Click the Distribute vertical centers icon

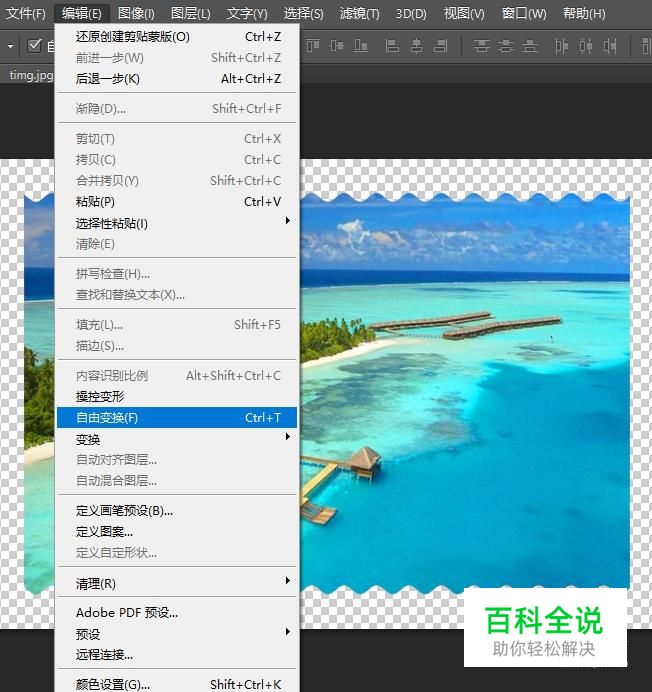coord(505,46)
